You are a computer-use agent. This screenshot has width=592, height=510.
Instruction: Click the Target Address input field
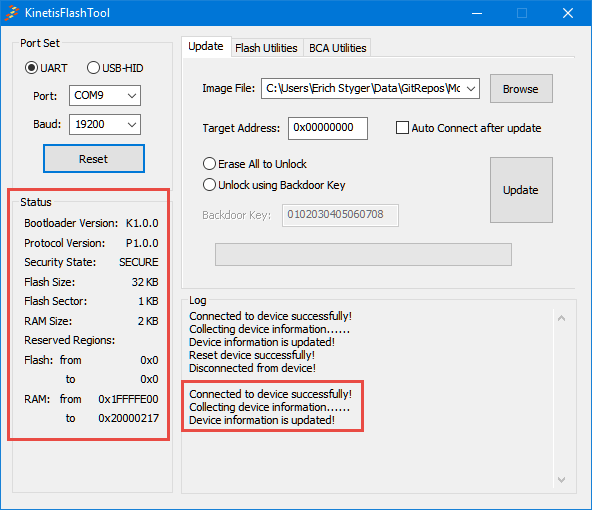[x=328, y=128]
